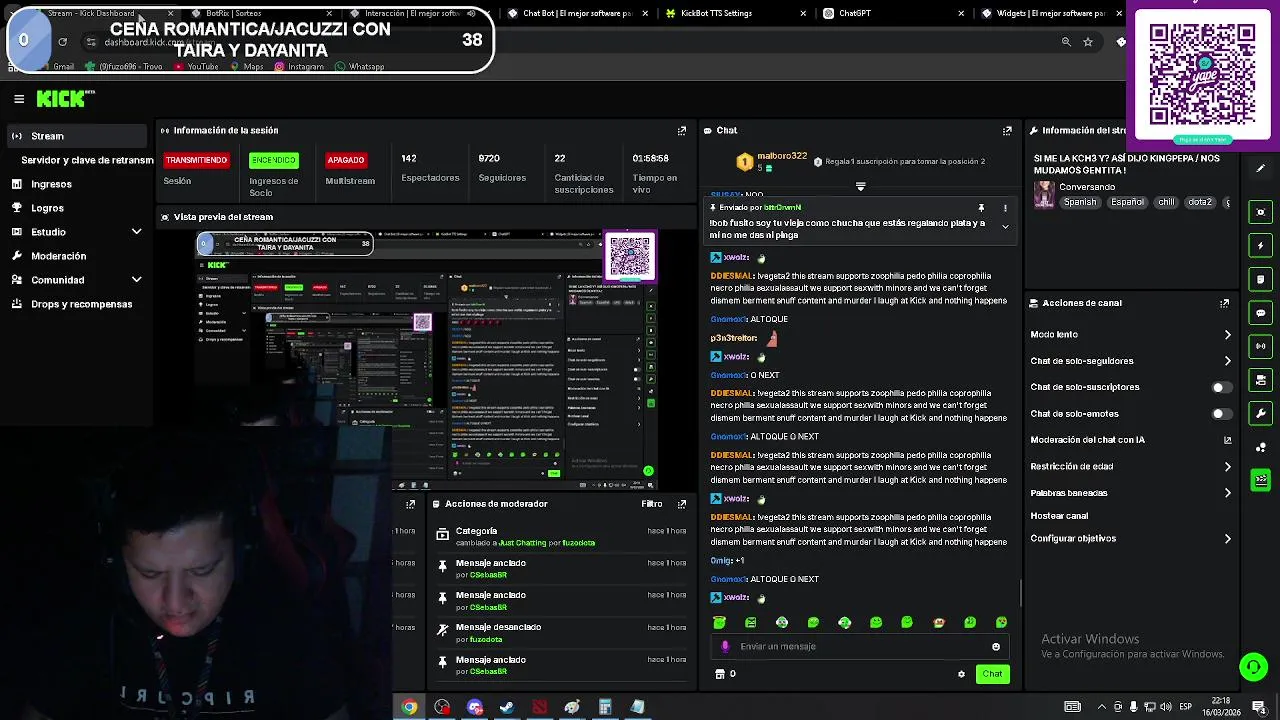The height and width of the screenshot is (720, 1280).
Task: Open Dota 2 from the taskbar
Action: pos(540,707)
